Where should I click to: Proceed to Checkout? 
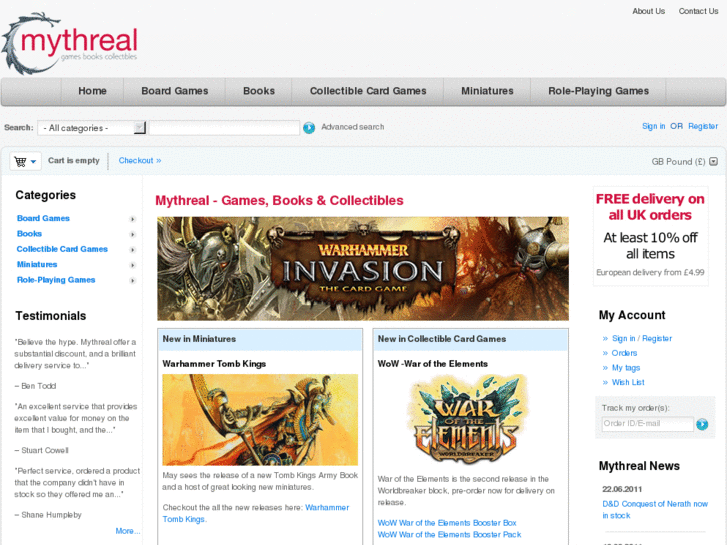tap(140, 160)
